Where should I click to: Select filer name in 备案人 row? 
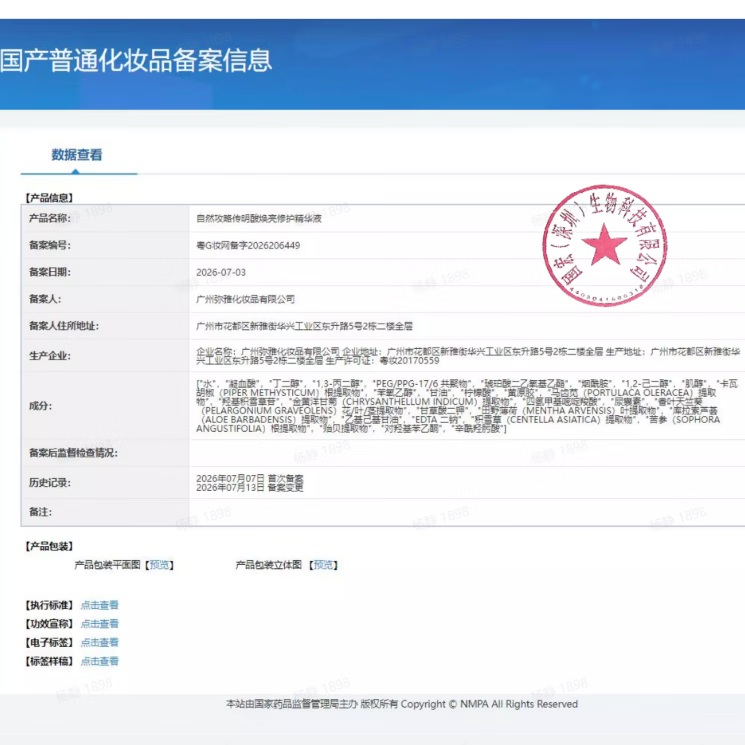(x=245, y=299)
